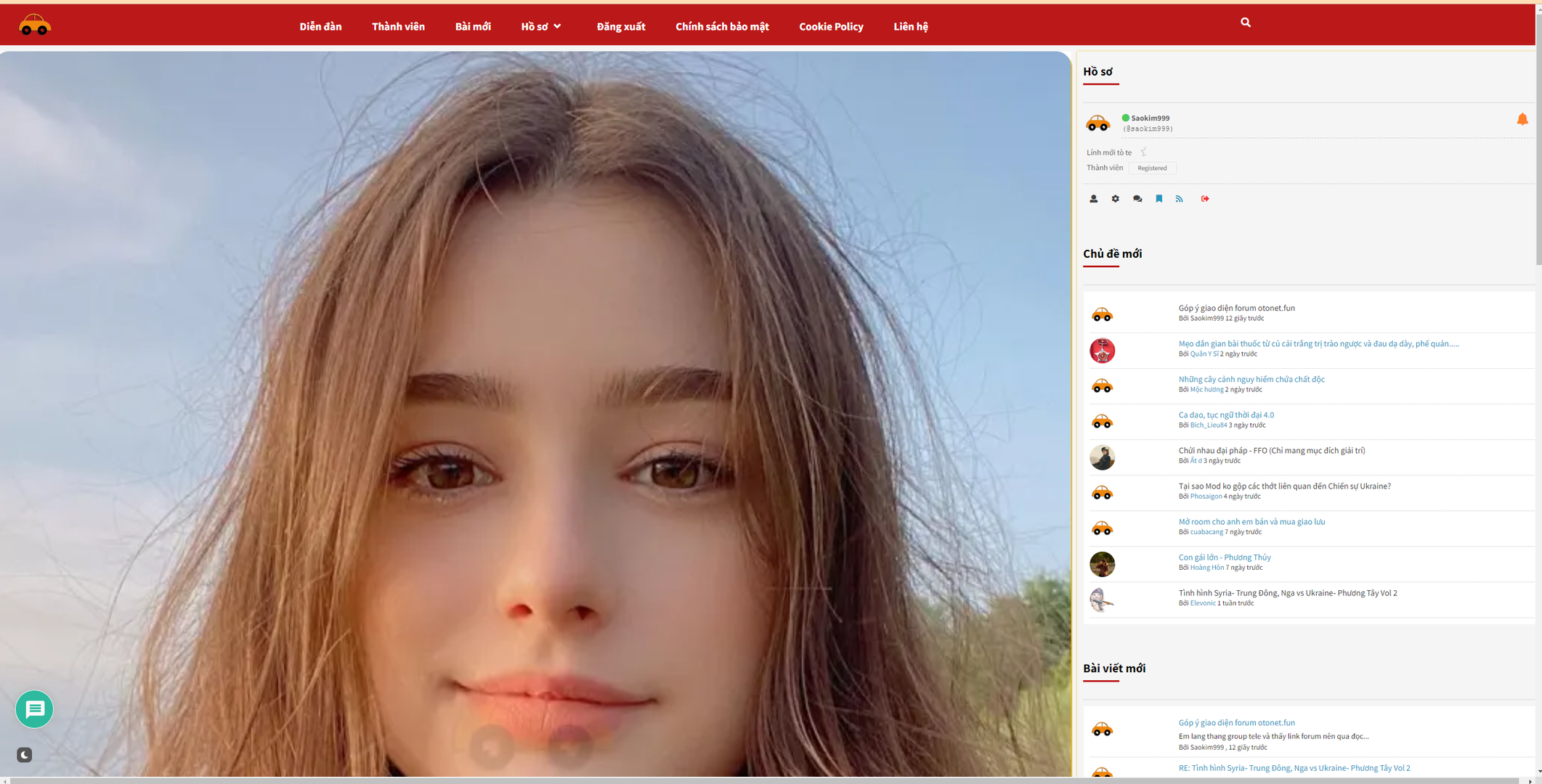Screen dimensions: 1542x784
Task: Expand the Hồ sơ dropdown menu
Action: (x=541, y=27)
